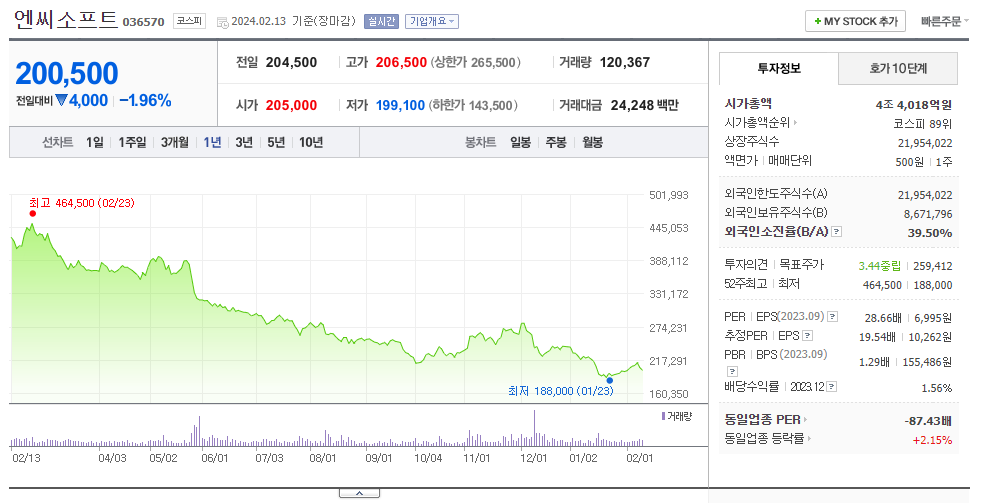Click the 시가총액 value 4조 4,018억원
The height and width of the screenshot is (503, 981).
[913, 105]
